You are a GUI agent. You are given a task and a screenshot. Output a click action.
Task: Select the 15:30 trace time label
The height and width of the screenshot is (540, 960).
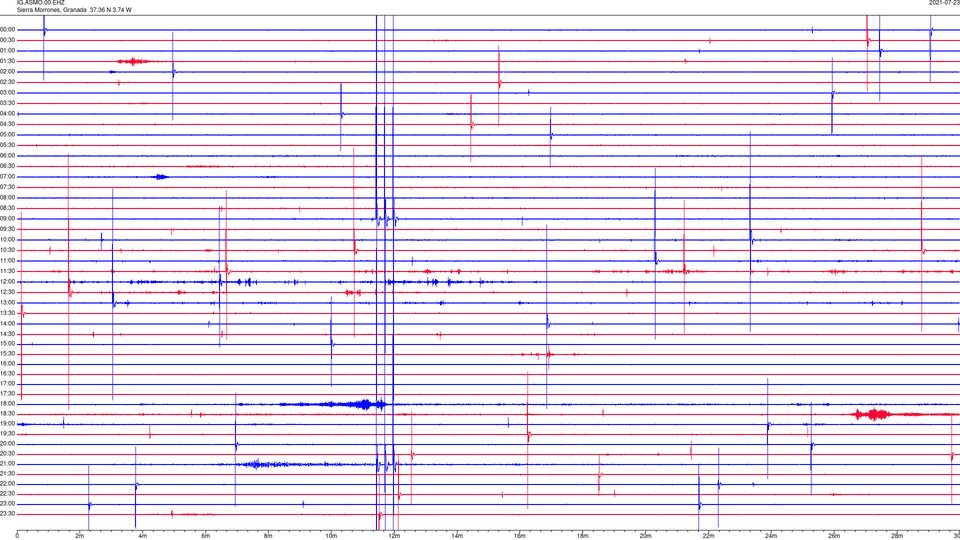point(8,354)
